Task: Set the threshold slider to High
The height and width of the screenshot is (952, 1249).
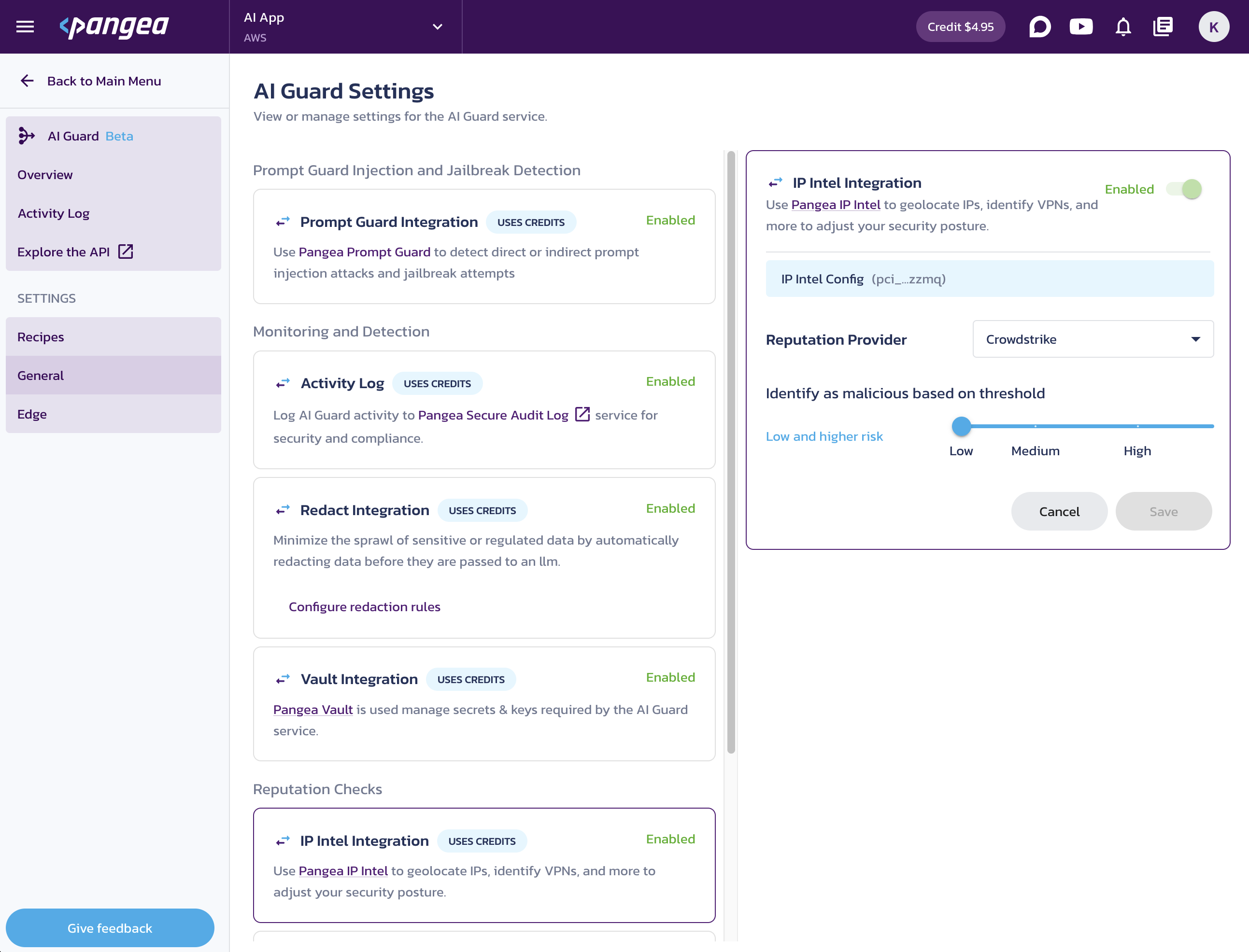Action: point(1137,426)
